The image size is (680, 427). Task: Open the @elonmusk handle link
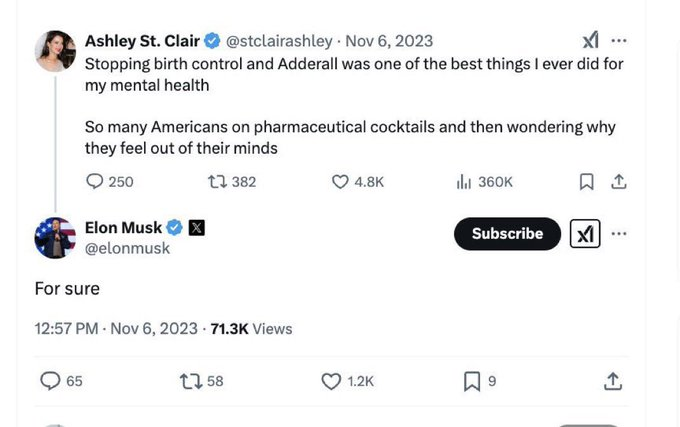127,248
